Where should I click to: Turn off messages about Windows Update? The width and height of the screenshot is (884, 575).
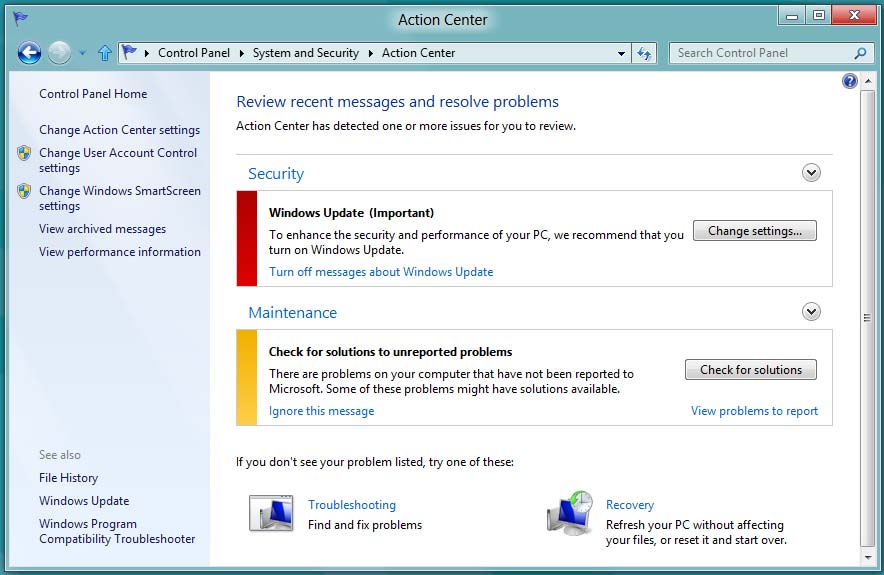pyautogui.click(x=381, y=272)
